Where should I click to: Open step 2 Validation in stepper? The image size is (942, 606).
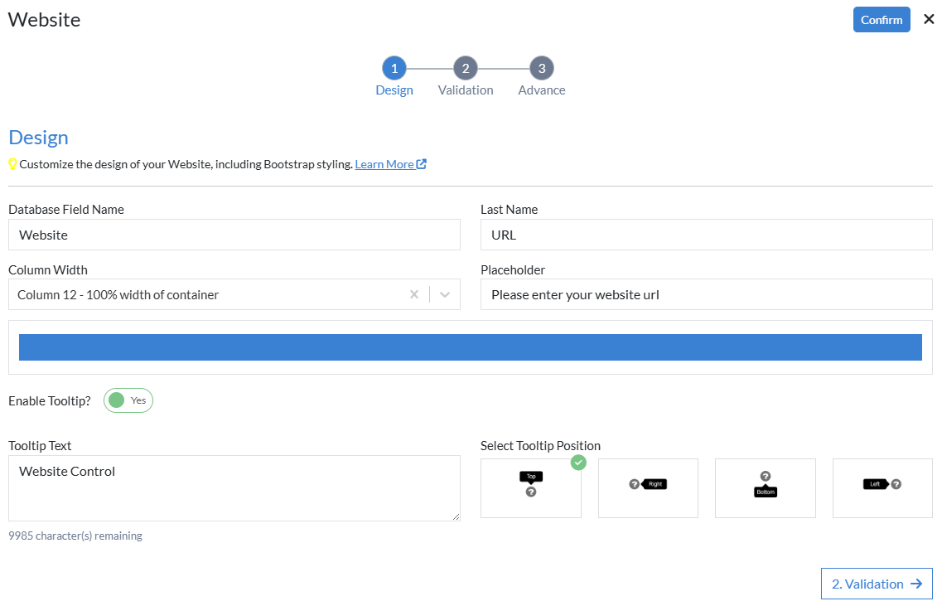465,68
